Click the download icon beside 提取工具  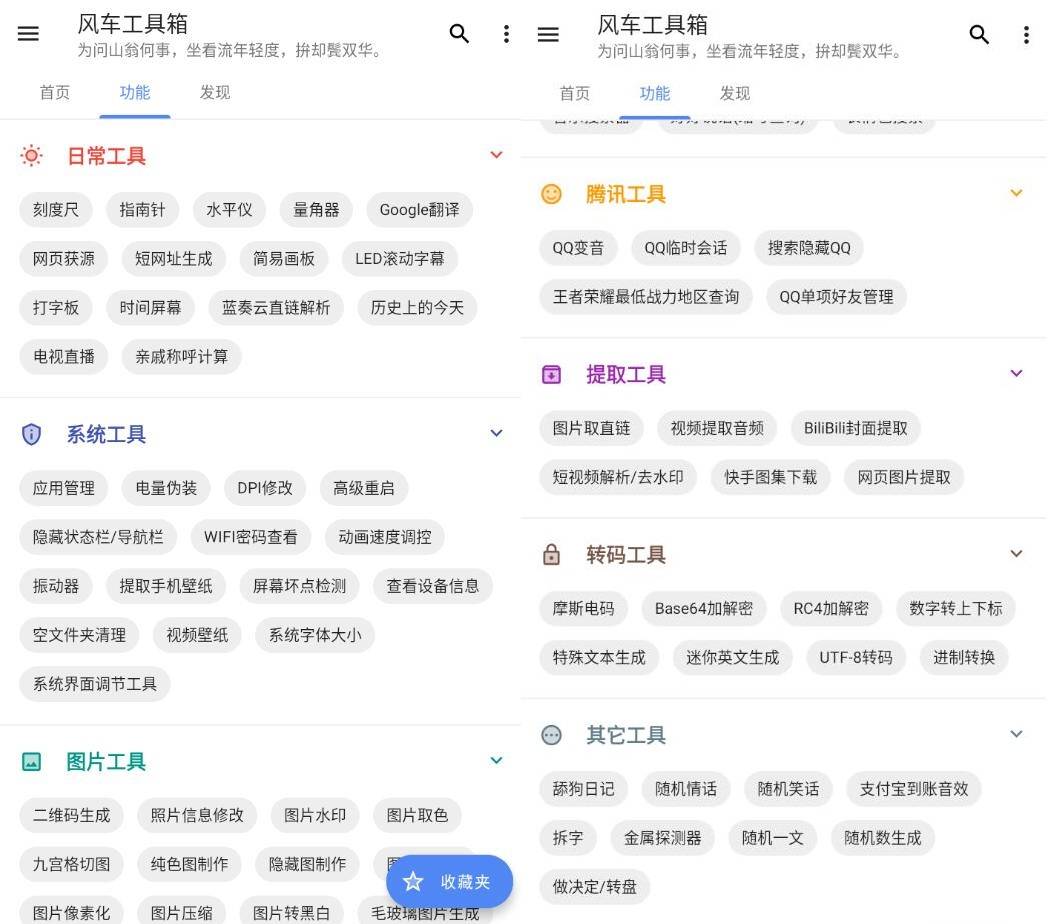(550, 373)
